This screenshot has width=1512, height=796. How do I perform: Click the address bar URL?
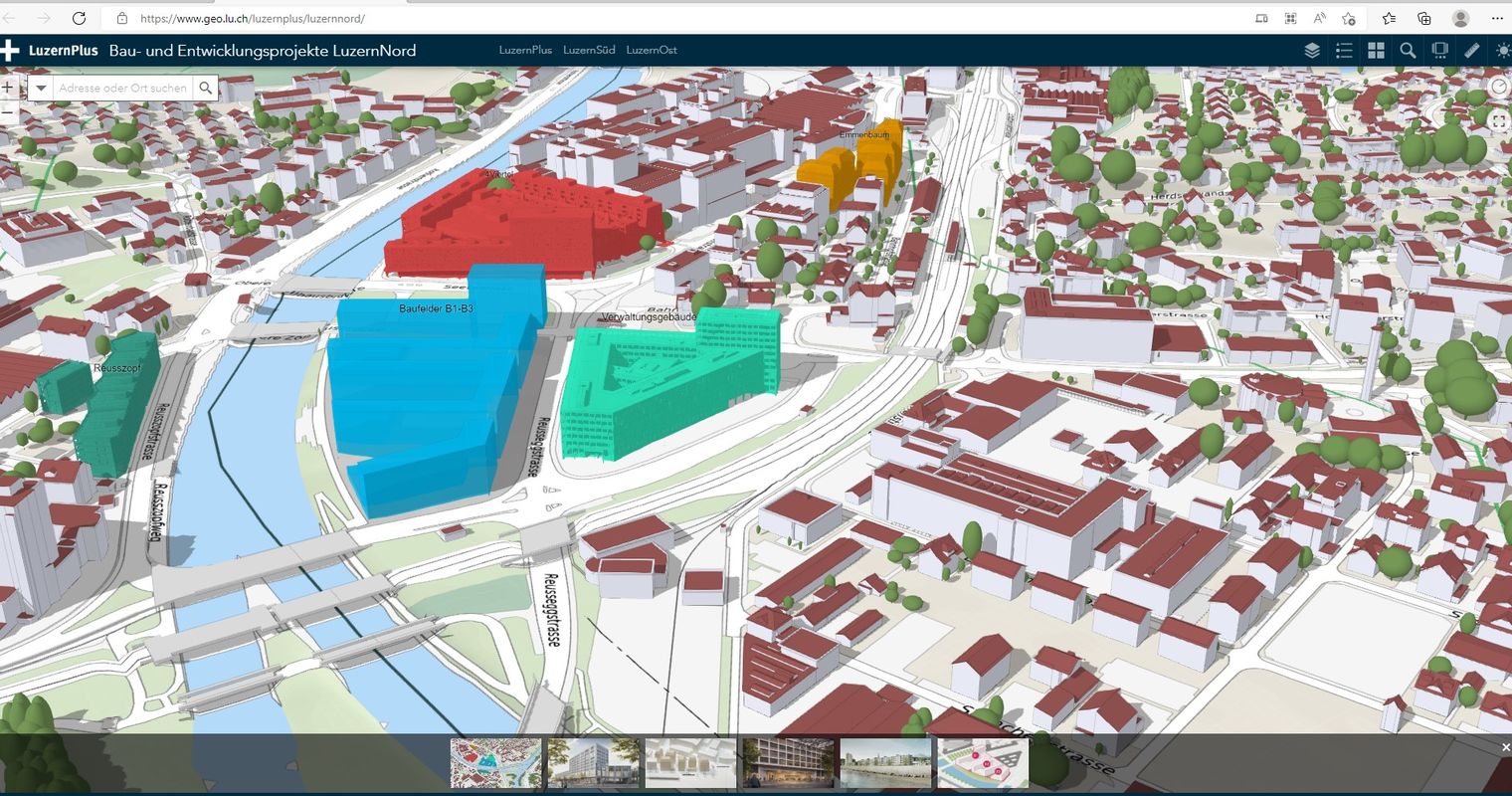[252, 18]
